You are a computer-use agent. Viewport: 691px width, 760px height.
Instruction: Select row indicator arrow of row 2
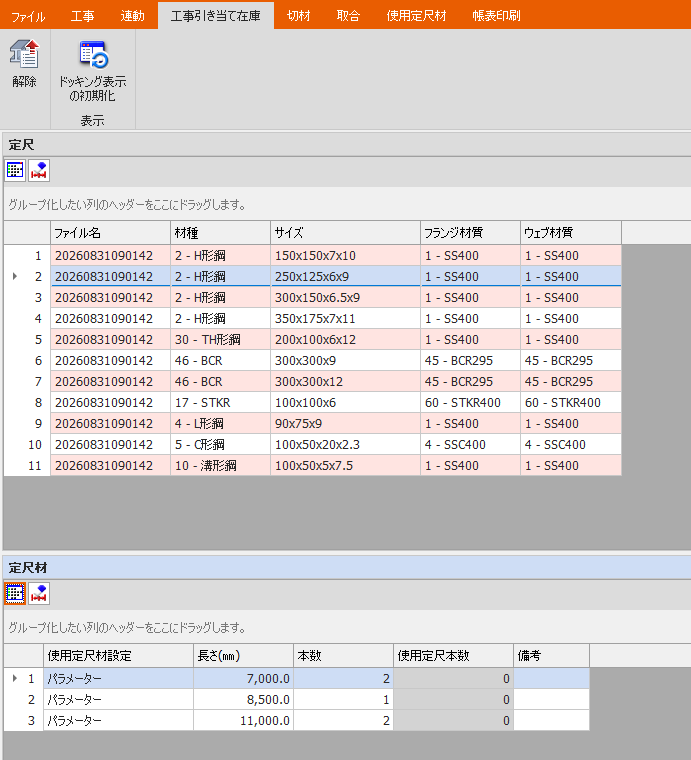click(x=15, y=276)
